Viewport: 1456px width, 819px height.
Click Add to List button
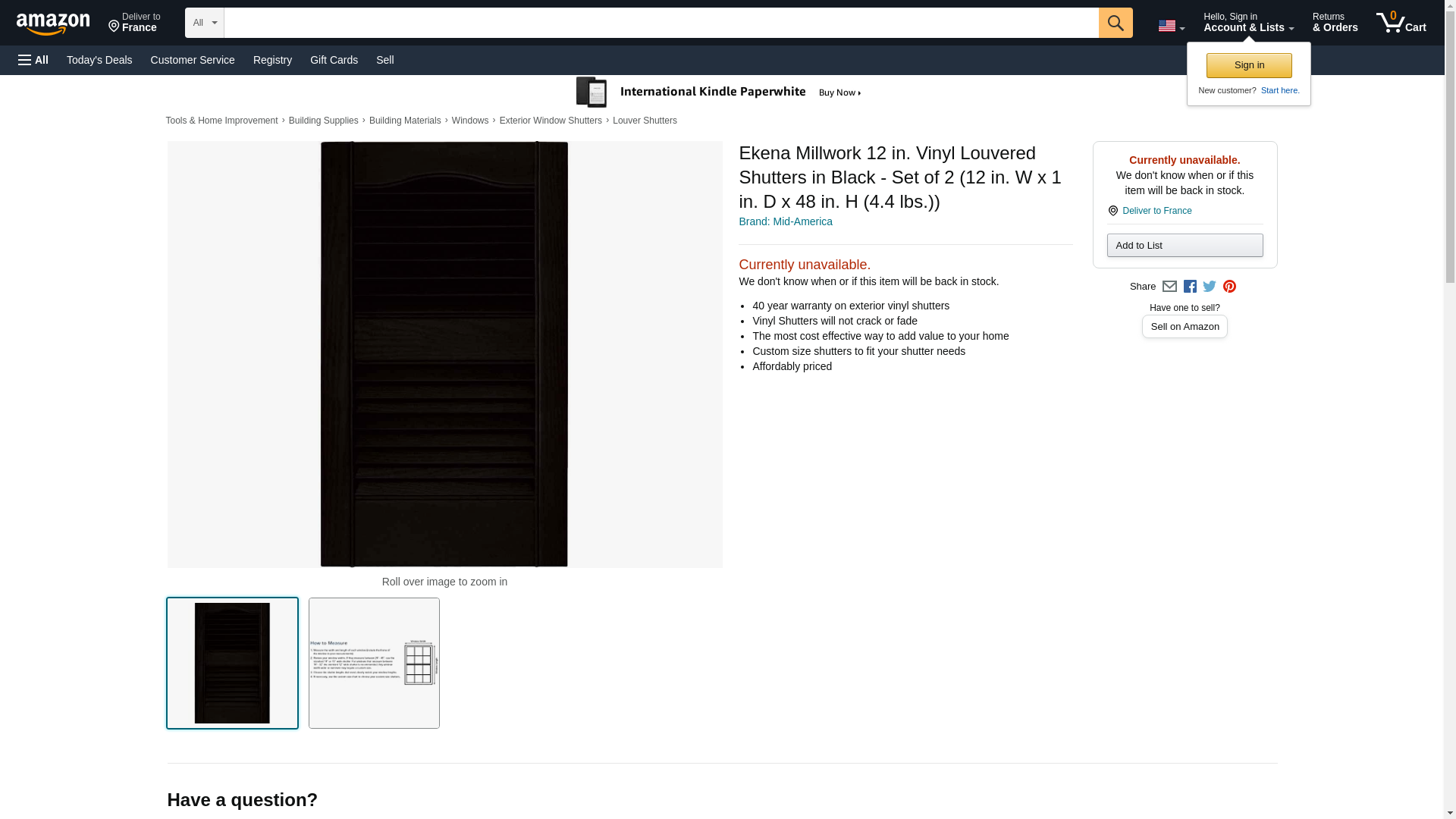1185,246
